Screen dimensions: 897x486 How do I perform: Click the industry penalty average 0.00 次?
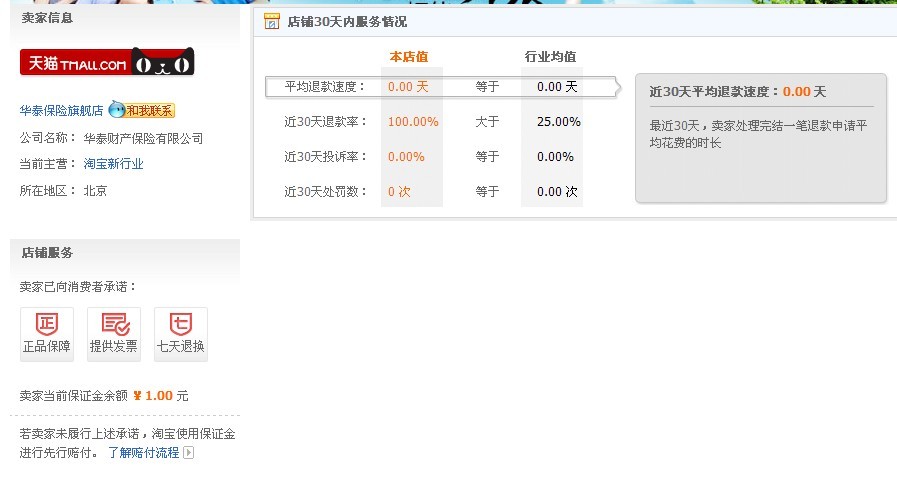click(557, 192)
